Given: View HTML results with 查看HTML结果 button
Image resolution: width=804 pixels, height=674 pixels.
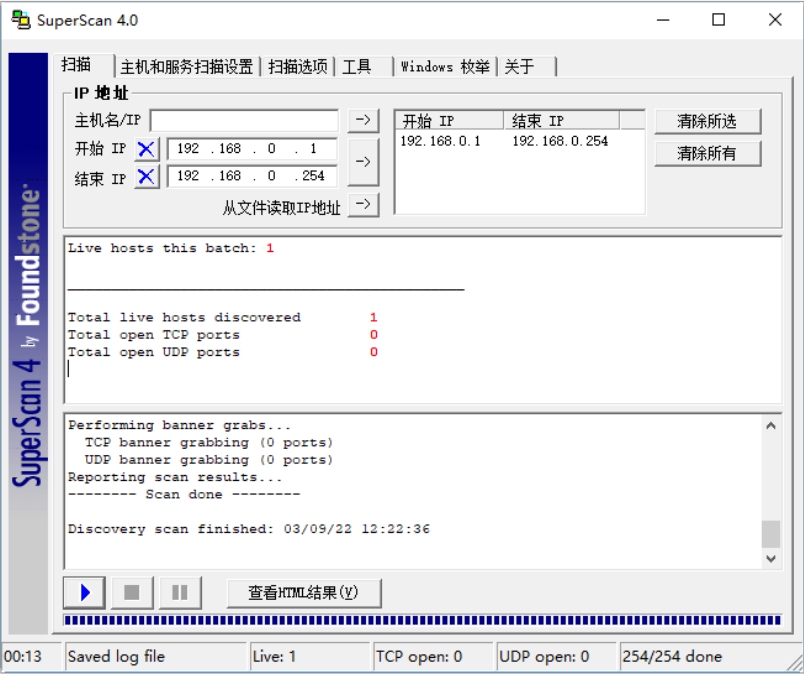Looking at the screenshot, I should point(303,592).
